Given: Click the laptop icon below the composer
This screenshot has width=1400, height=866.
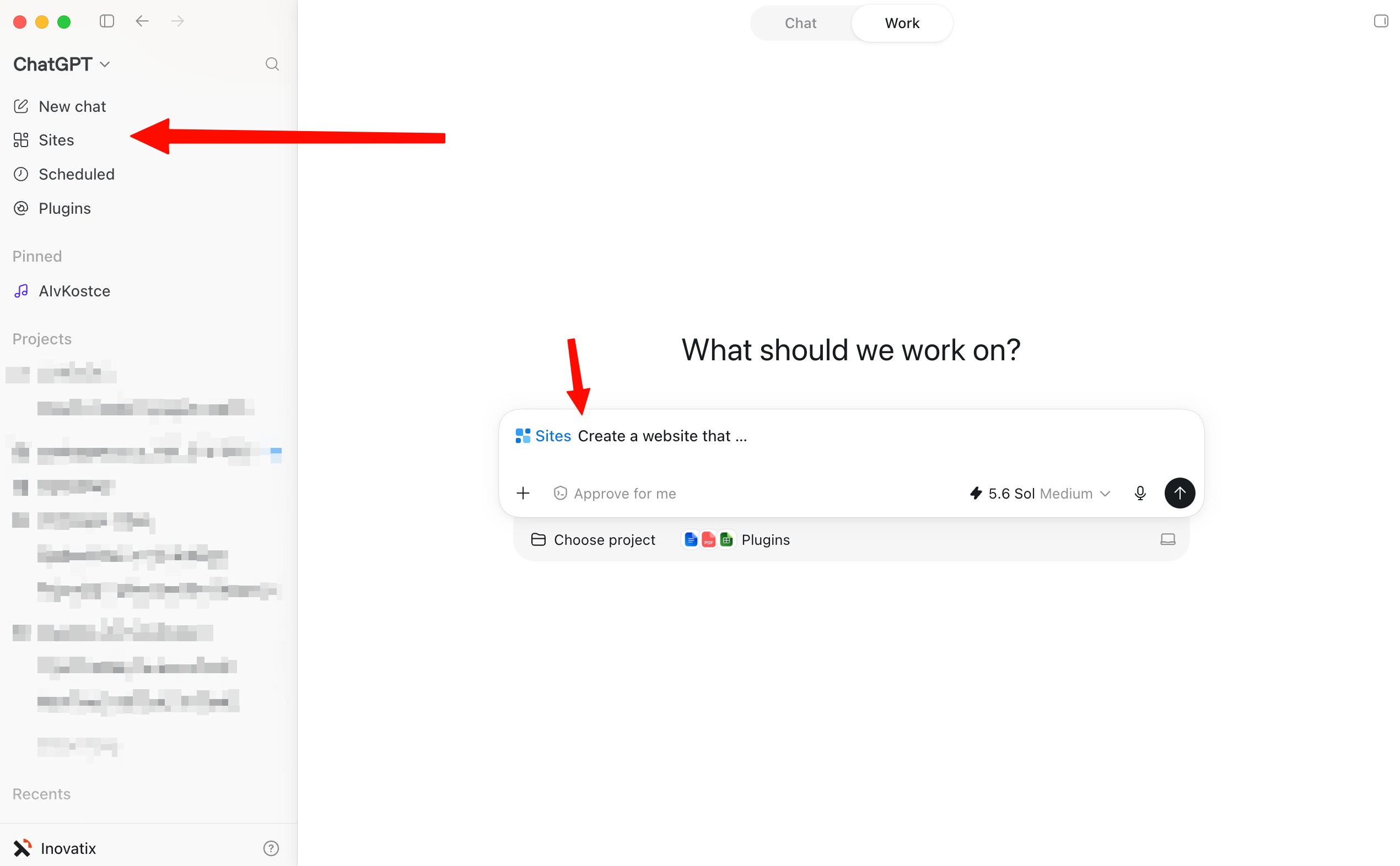Looking at the screenshot, I should pos(1167,539).
